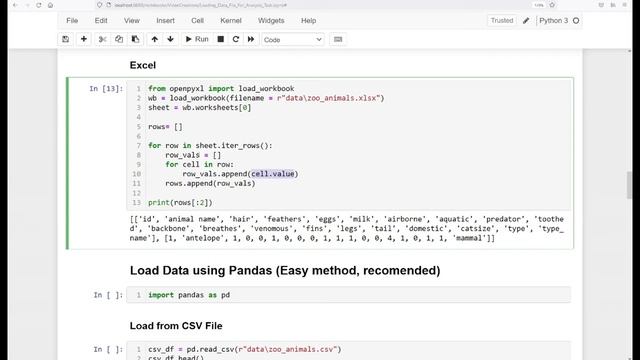Go back in browser history
This screenshot has width=640, height=360.
[15, 5]
